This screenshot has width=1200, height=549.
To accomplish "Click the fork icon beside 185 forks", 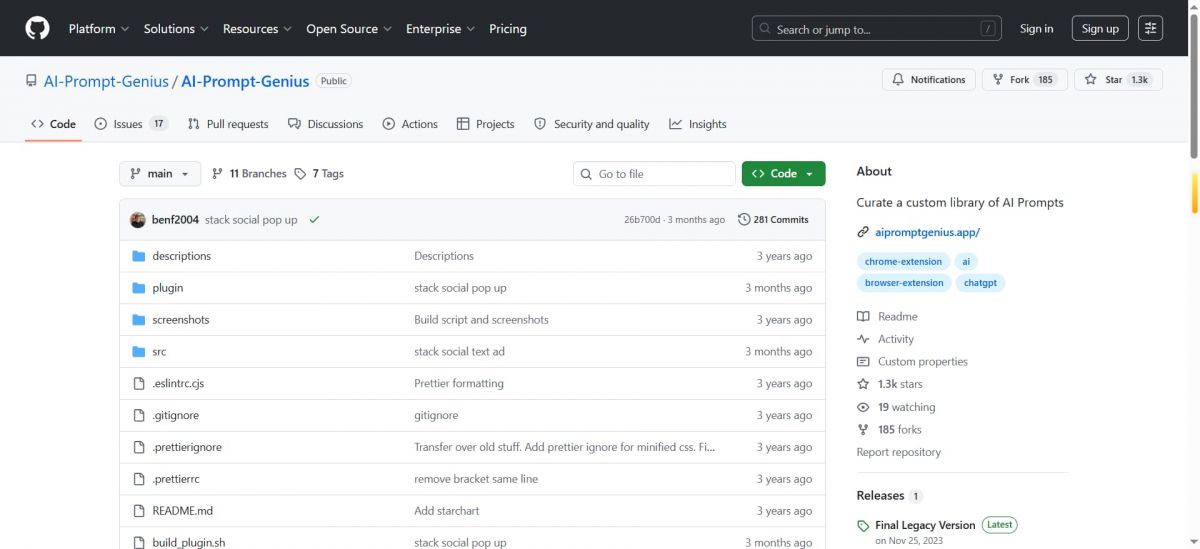I will [863, 429].
